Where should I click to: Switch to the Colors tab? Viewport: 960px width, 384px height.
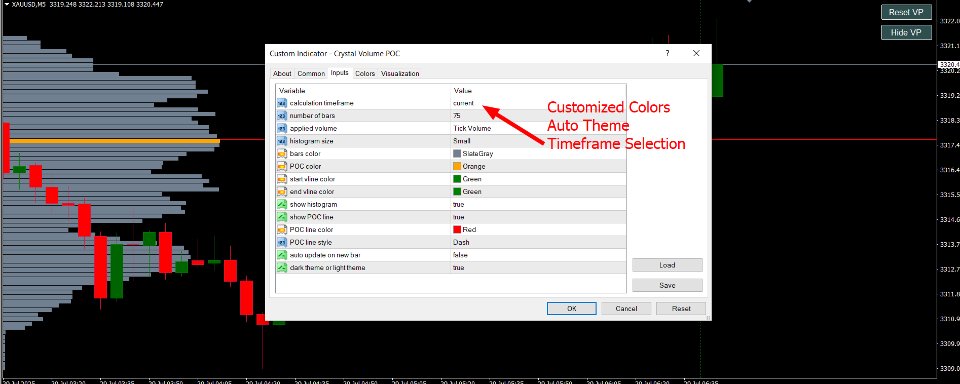(x=365, y=73)
